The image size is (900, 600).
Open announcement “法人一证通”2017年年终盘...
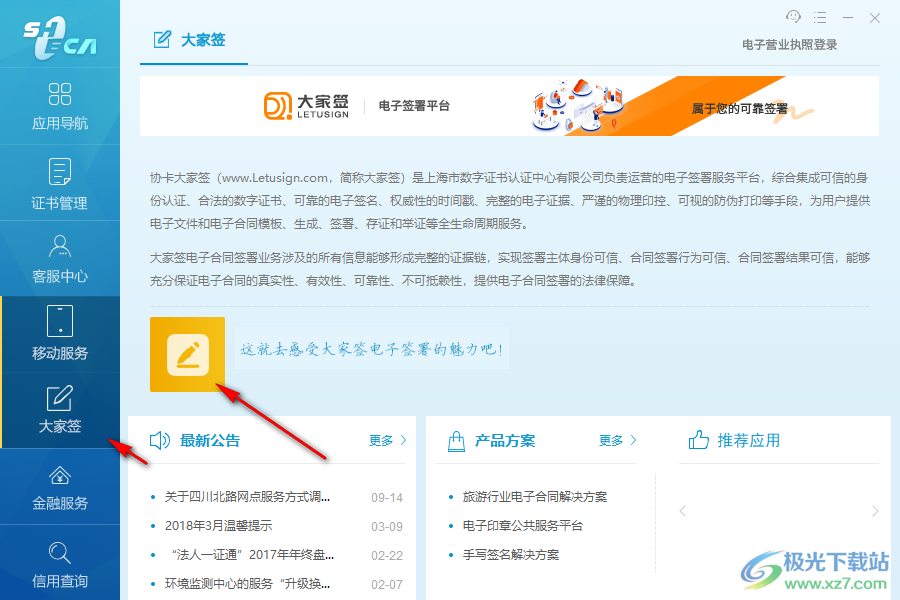(x=252, y=555)
